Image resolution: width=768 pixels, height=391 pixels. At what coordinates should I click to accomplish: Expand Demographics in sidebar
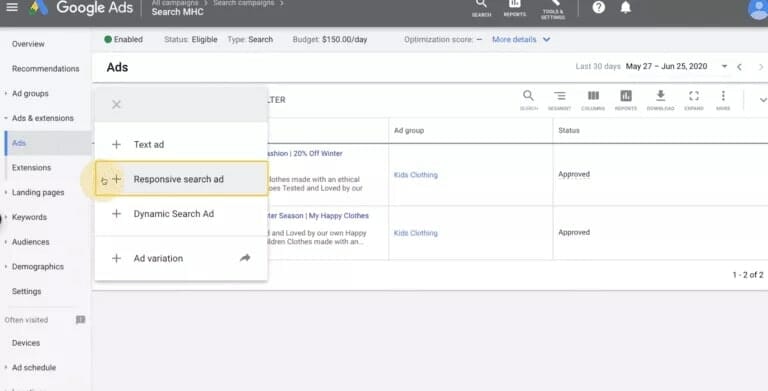6,267
